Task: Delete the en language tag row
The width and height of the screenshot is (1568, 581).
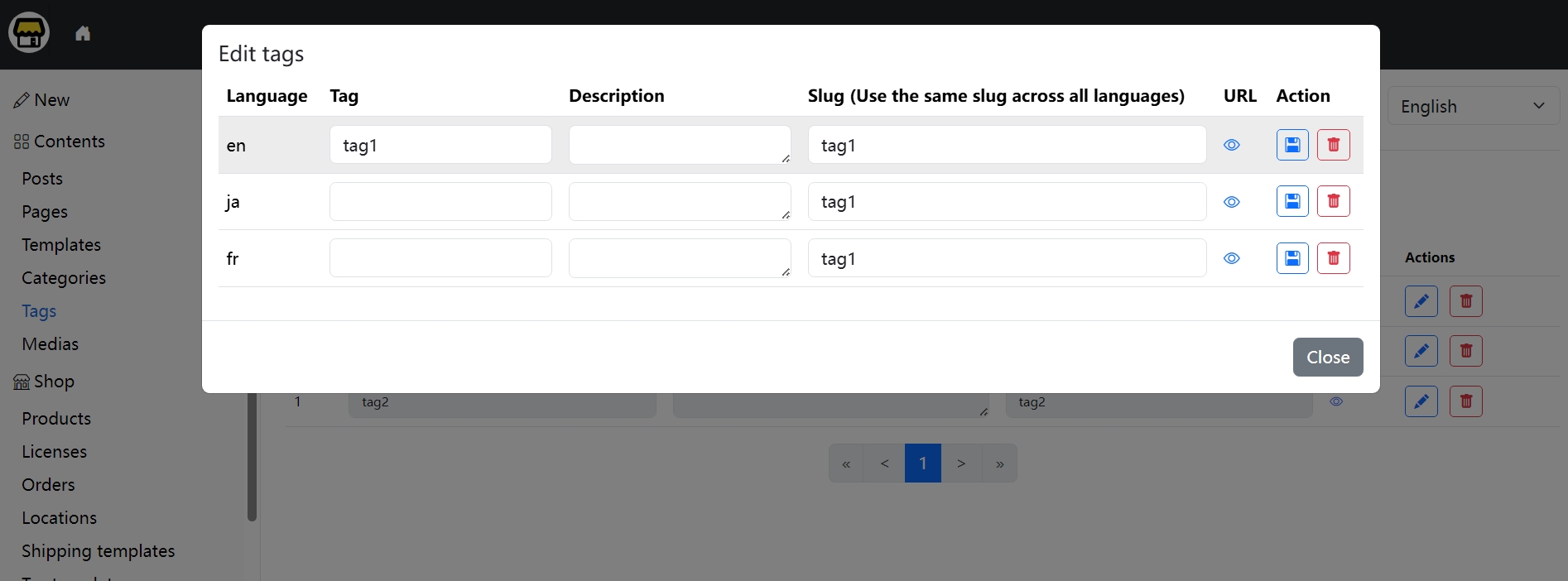Action: coord(1333,145)
